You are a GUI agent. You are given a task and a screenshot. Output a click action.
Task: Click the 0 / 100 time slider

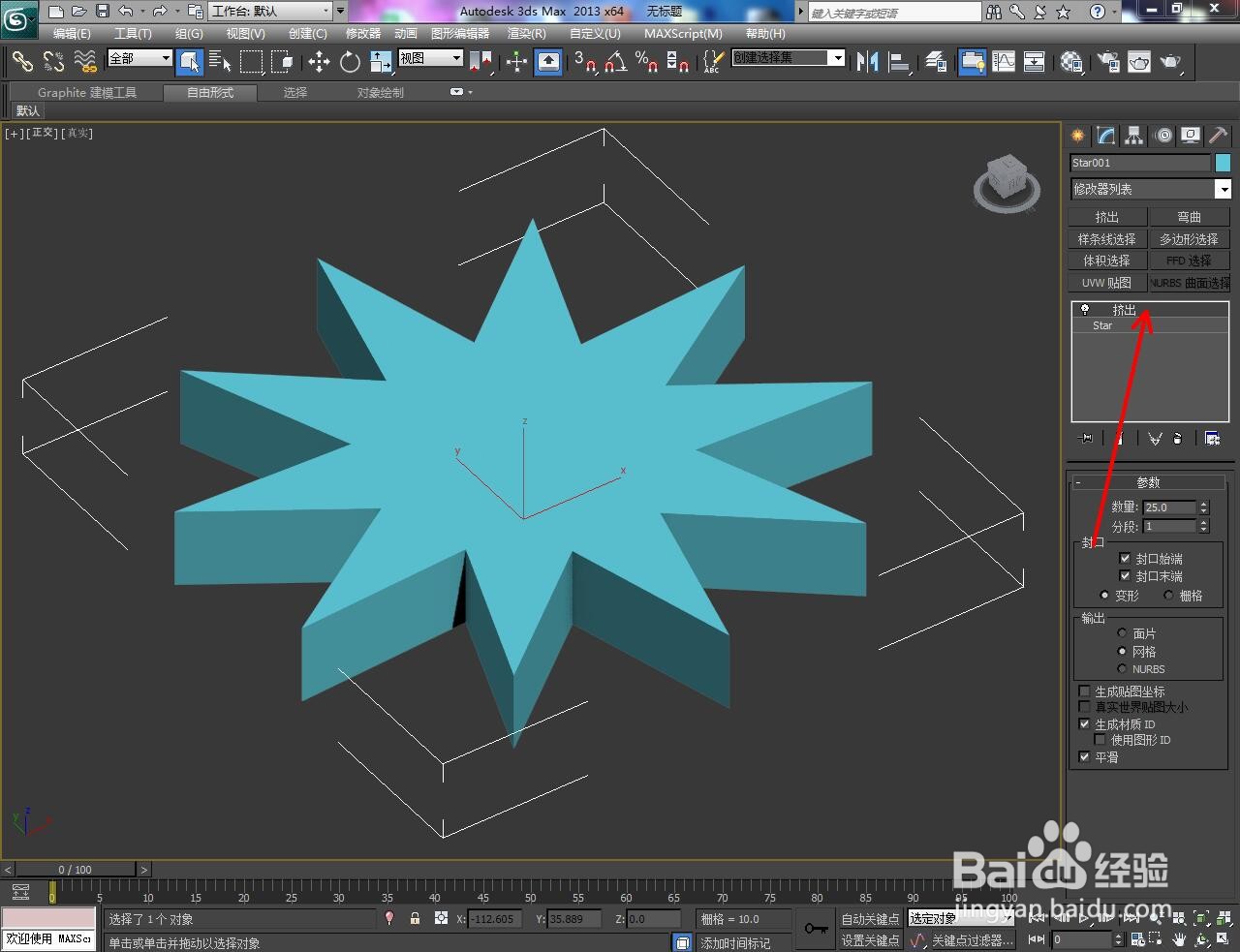tap(76, 869)
